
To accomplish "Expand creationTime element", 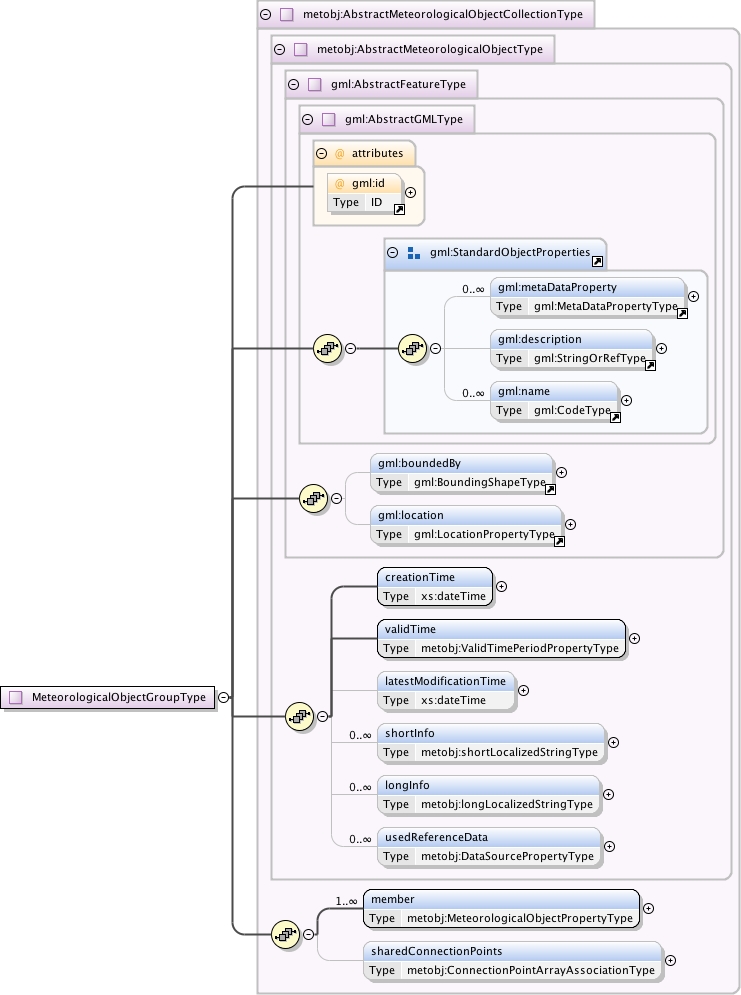I will (501, 586).
